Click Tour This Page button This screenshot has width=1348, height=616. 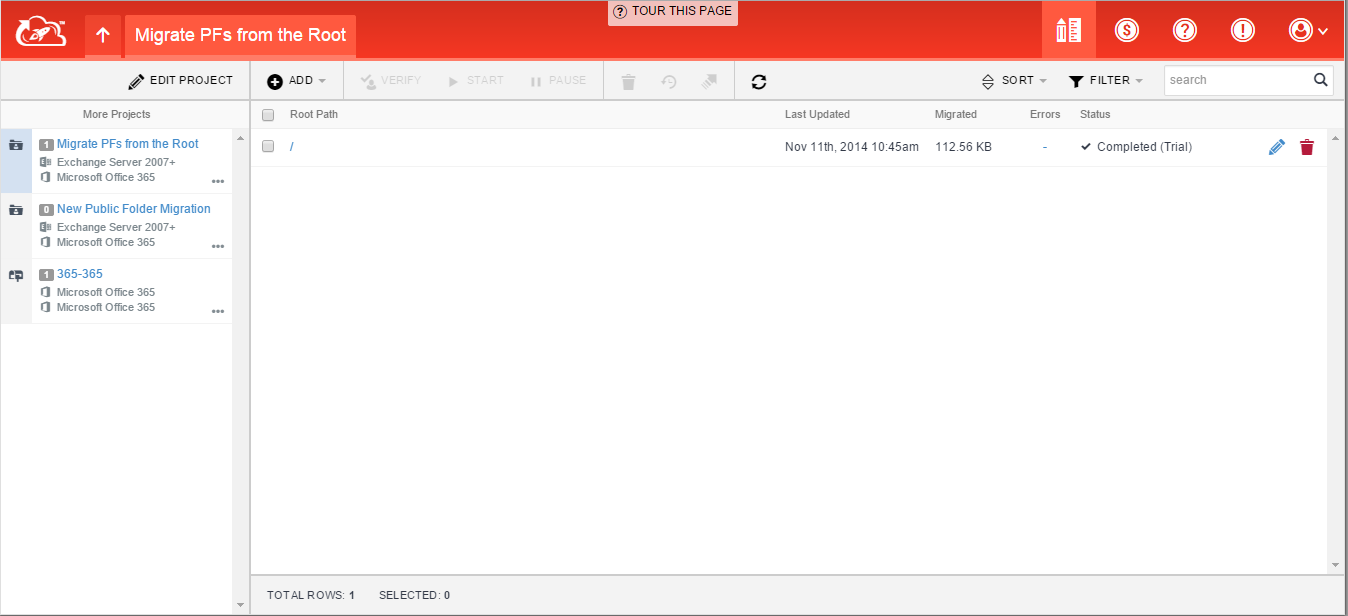click(x=673, y=12)
